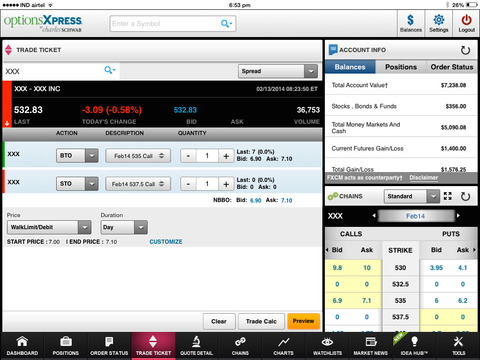This screenshot has width=480, height=360.
Task: Open BTO action dropdown
Action: click(77, 156)
